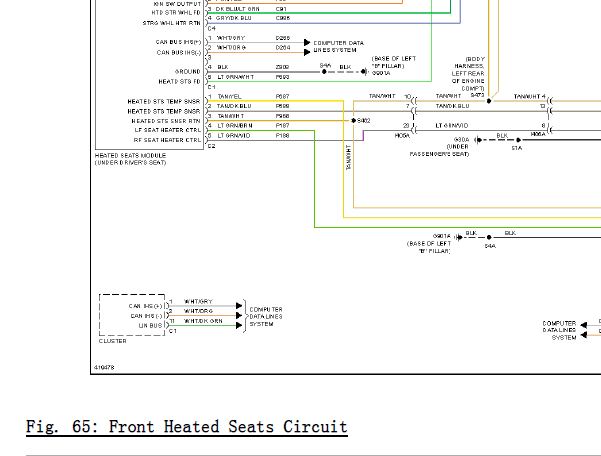Click the arrowhead ending the module WHT/GRY wire

tap(307, 42)
